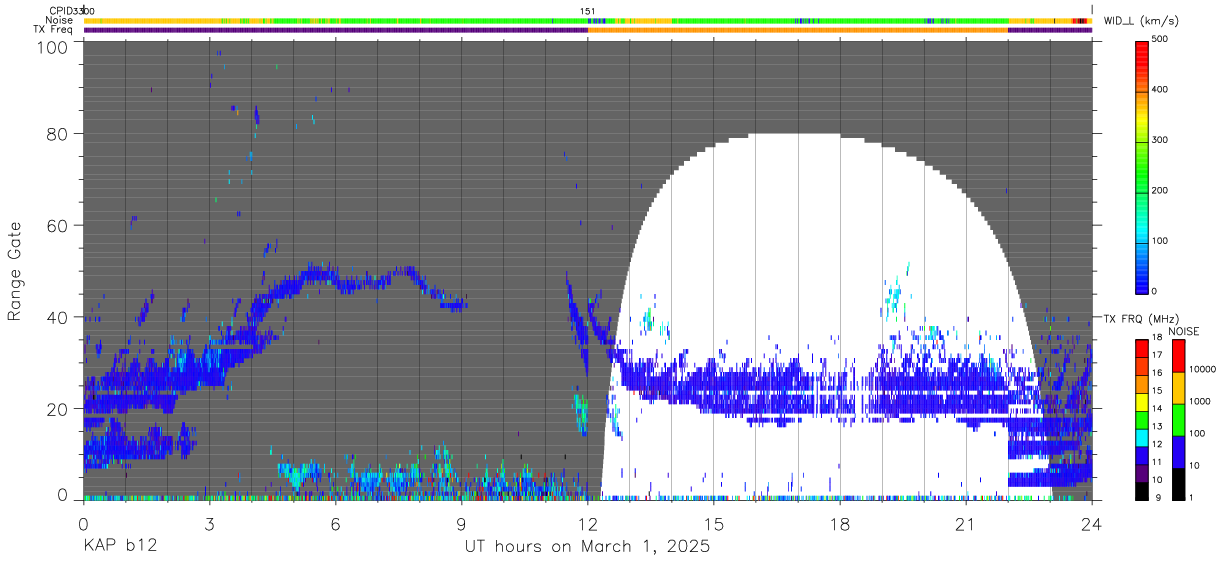Click the '300' label on the WID colorbar
Image resolution: width=1228 pixels, height=567 pixels.
[1161, 140]
